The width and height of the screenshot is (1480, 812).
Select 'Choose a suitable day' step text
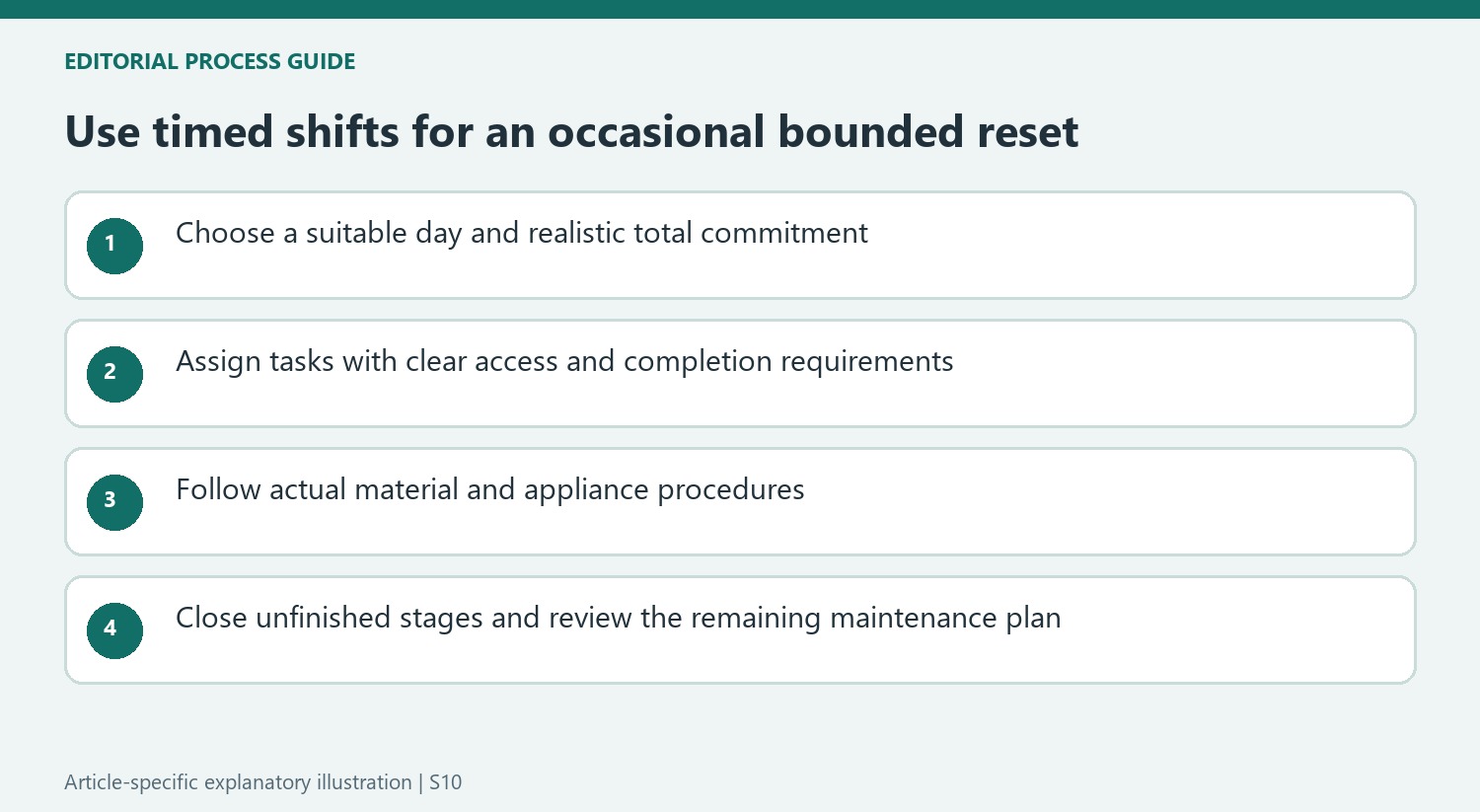319,234
